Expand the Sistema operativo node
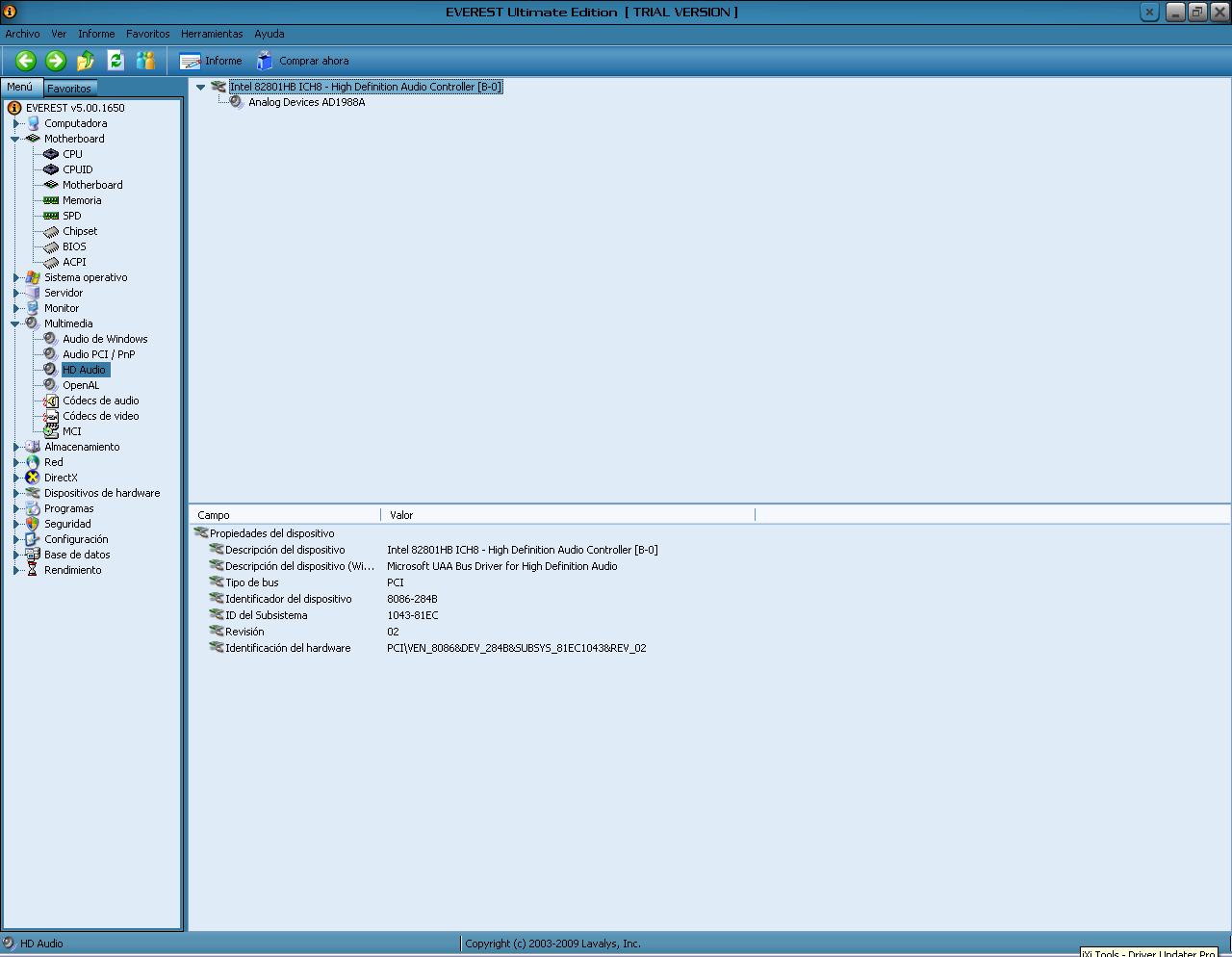 coord(15,277)
